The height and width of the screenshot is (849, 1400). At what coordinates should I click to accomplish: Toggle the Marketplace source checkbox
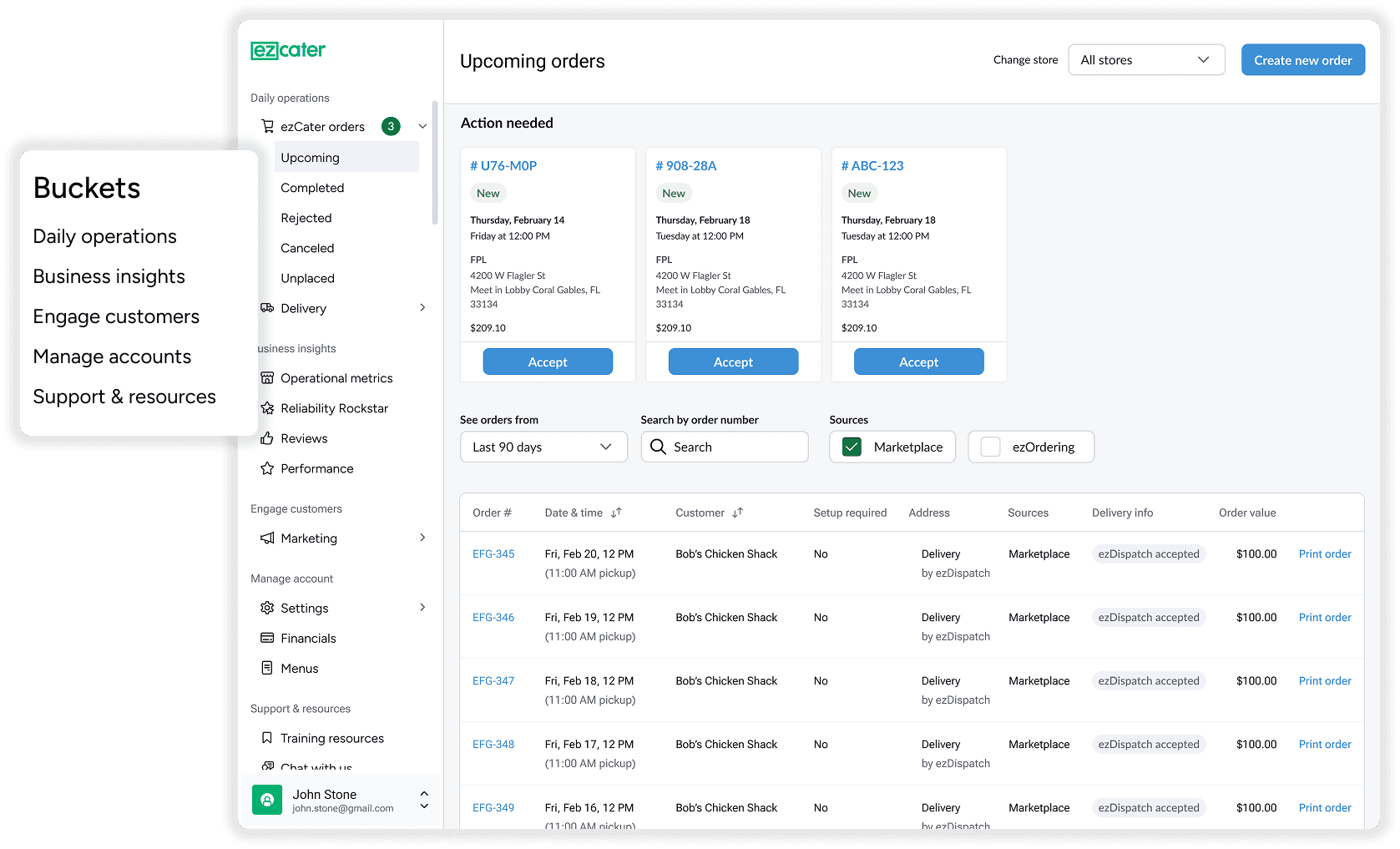click(852, 447)
